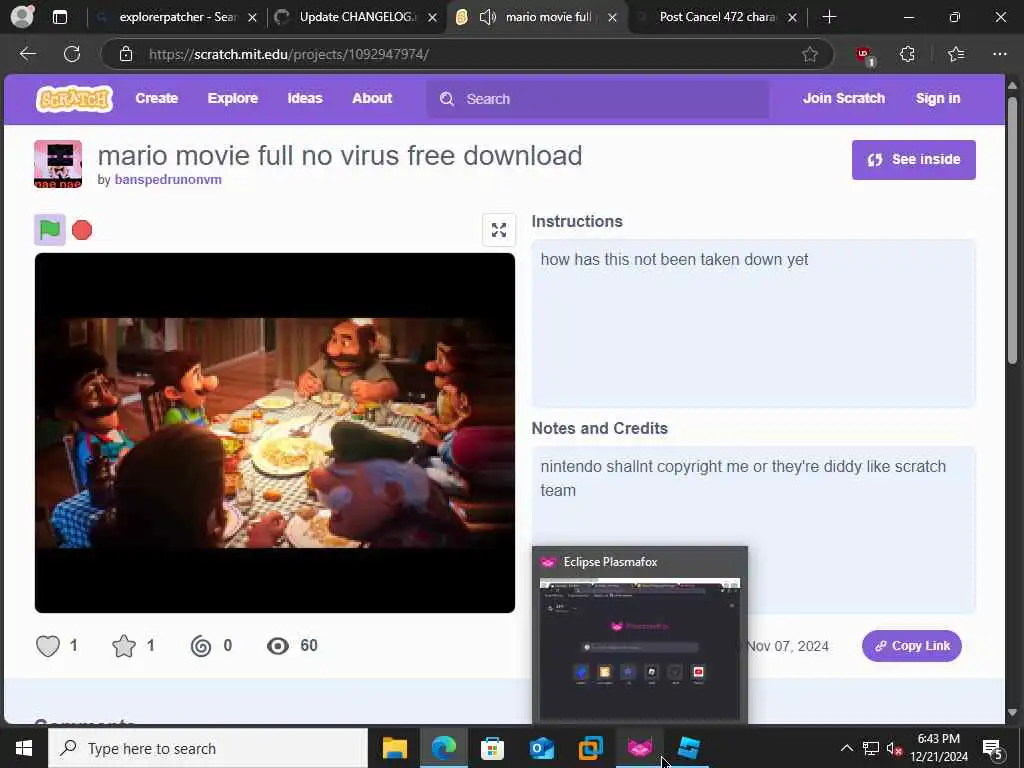Start project with the green flag

(x=50, y=230)
